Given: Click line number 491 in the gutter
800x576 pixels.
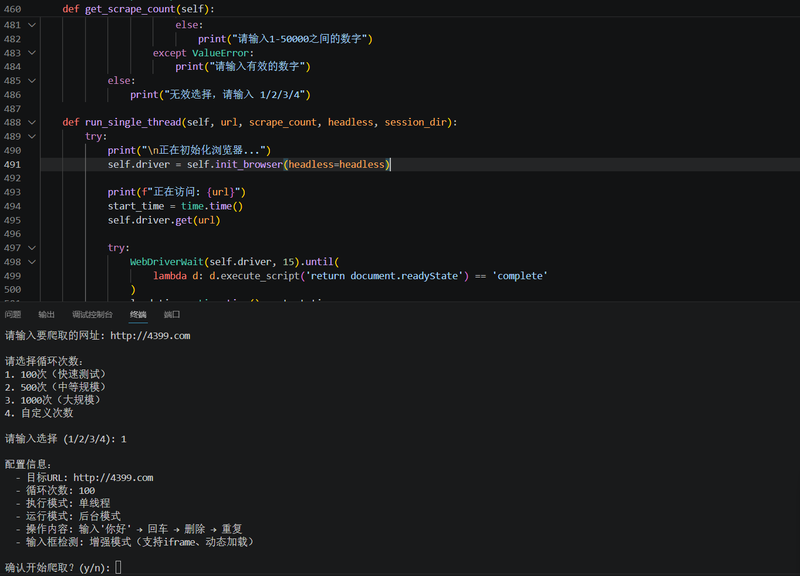Looking at the screenshot, I should [x=13, y=164].
